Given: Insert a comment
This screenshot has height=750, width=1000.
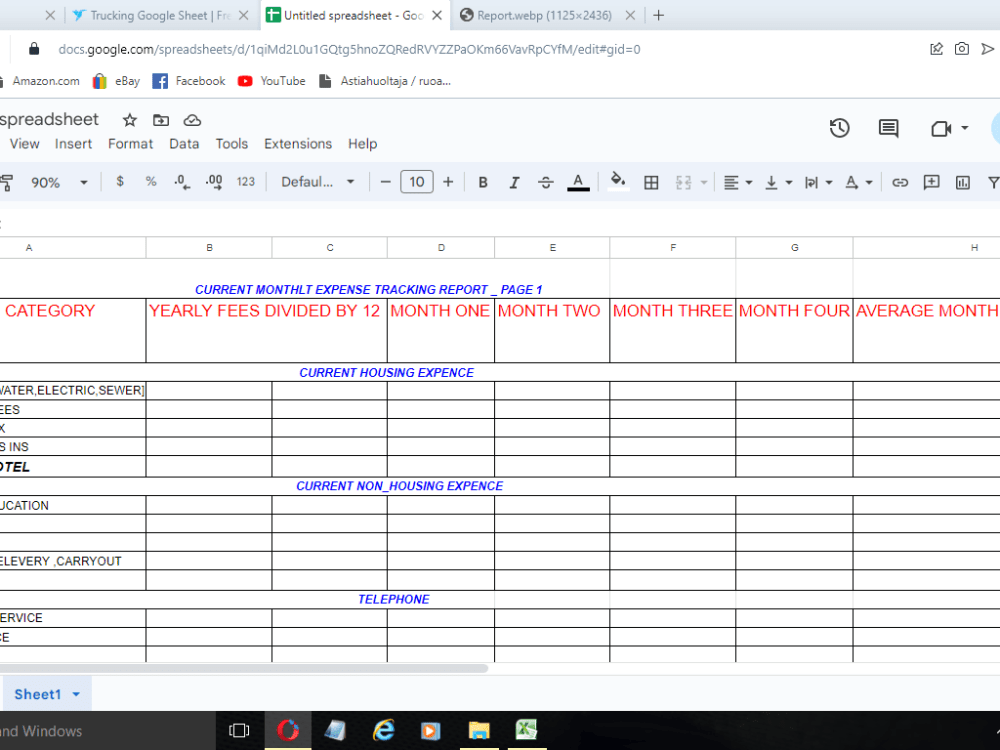Looking at the screenshot, I should (x=931, y=181).
